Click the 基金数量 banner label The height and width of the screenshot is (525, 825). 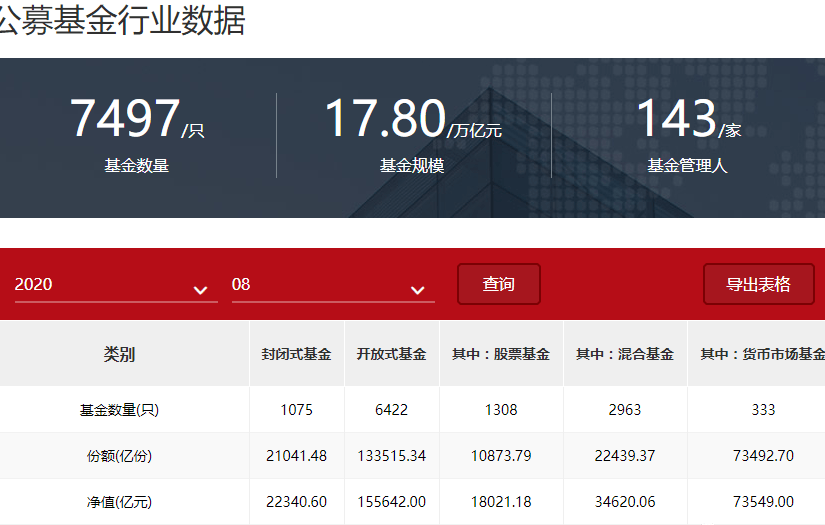137,166
